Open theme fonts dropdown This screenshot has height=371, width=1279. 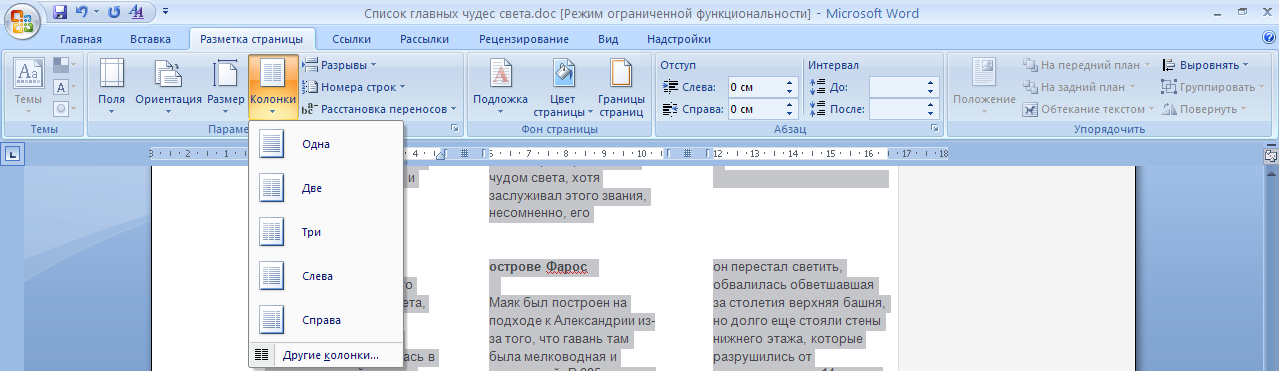pos(64,87)
